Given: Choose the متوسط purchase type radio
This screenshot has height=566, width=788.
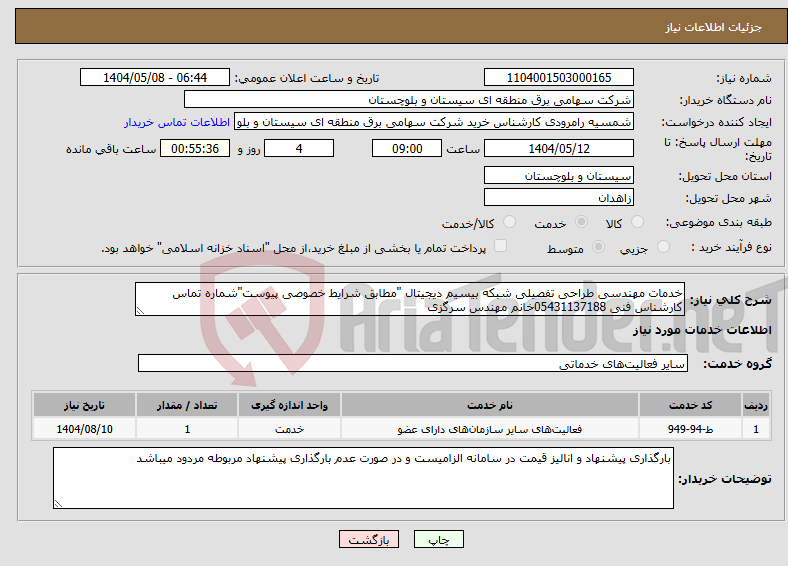Looking at the screenshot, I should tap(599, 246).
